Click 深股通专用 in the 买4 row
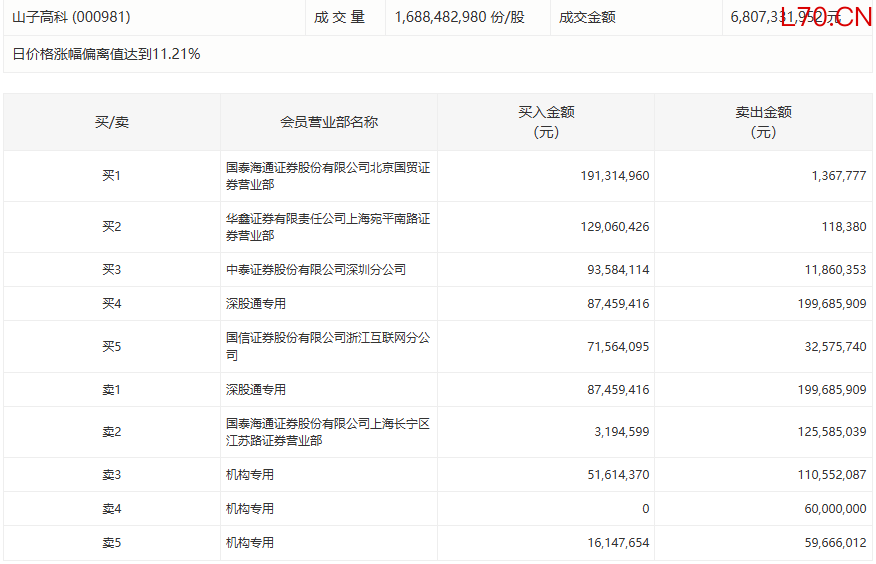876x564 pixels. click(256, 304)
